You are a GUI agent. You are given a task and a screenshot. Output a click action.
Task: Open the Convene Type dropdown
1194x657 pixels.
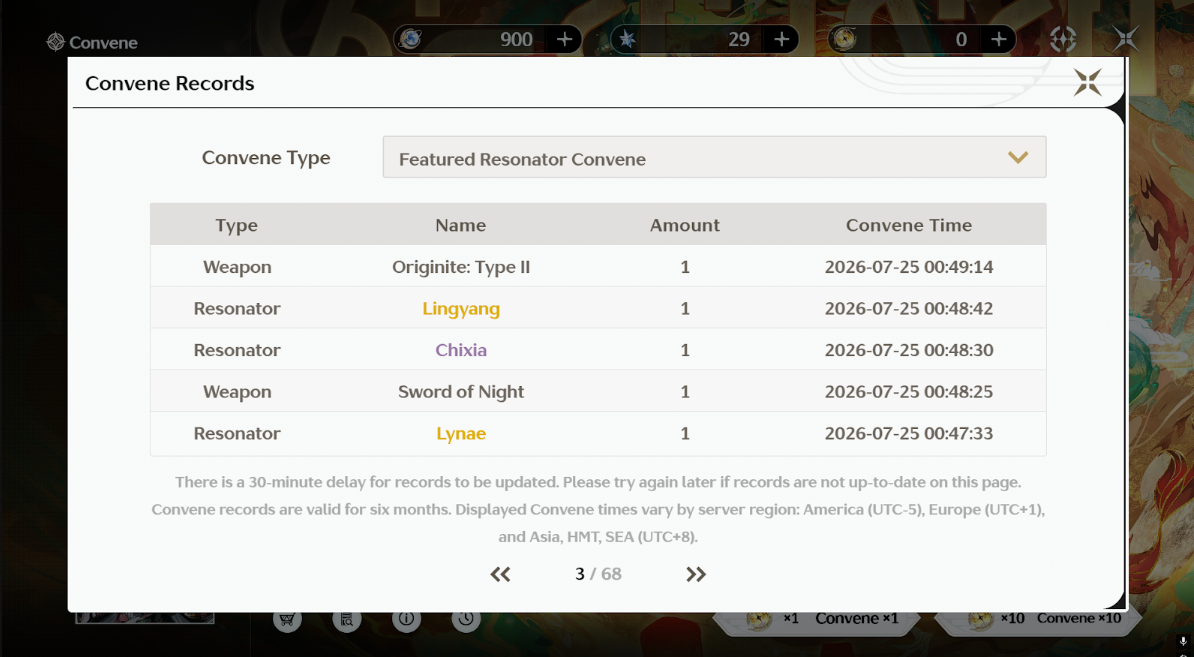[x=714, y=158]
